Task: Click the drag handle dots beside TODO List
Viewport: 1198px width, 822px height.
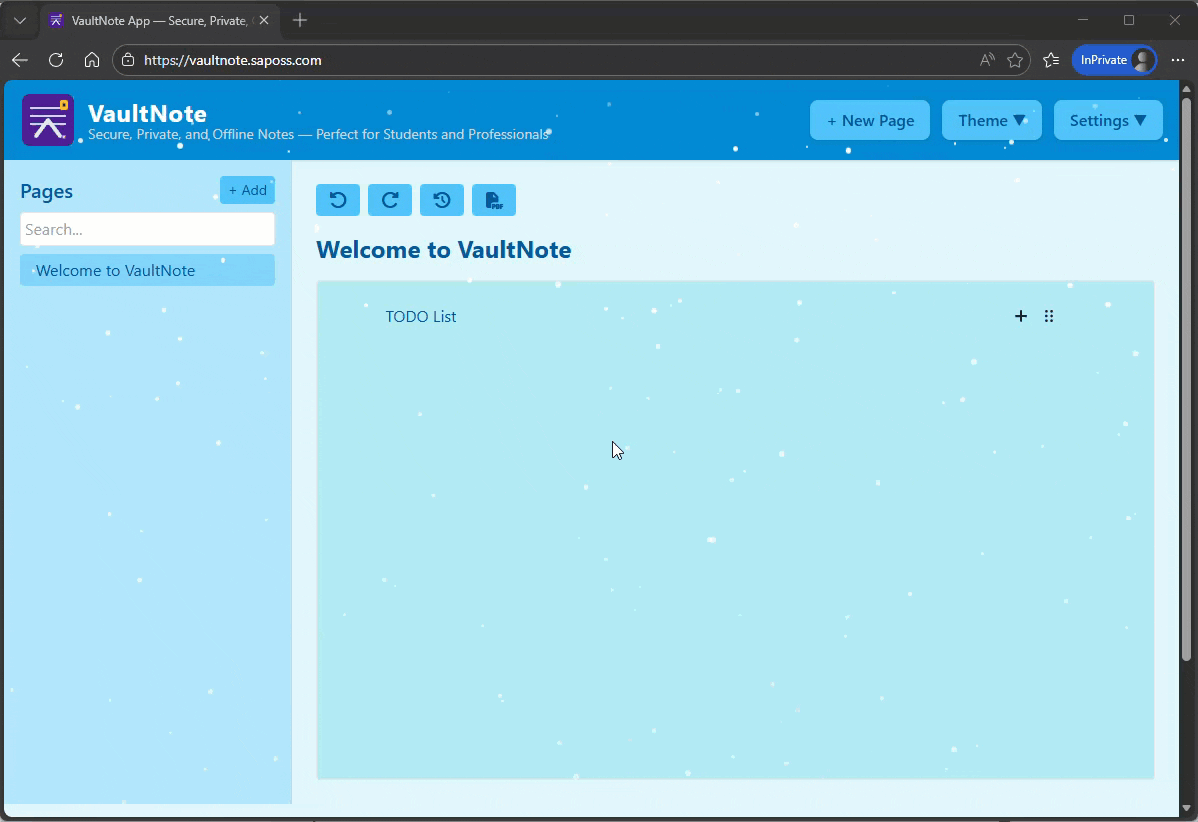Action: [1049, 316]
